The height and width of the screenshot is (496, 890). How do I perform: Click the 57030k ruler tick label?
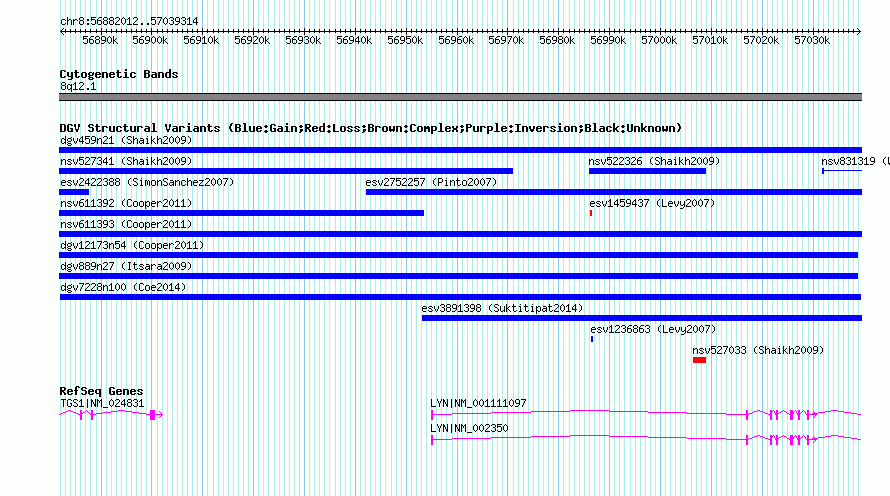point(812,40)
